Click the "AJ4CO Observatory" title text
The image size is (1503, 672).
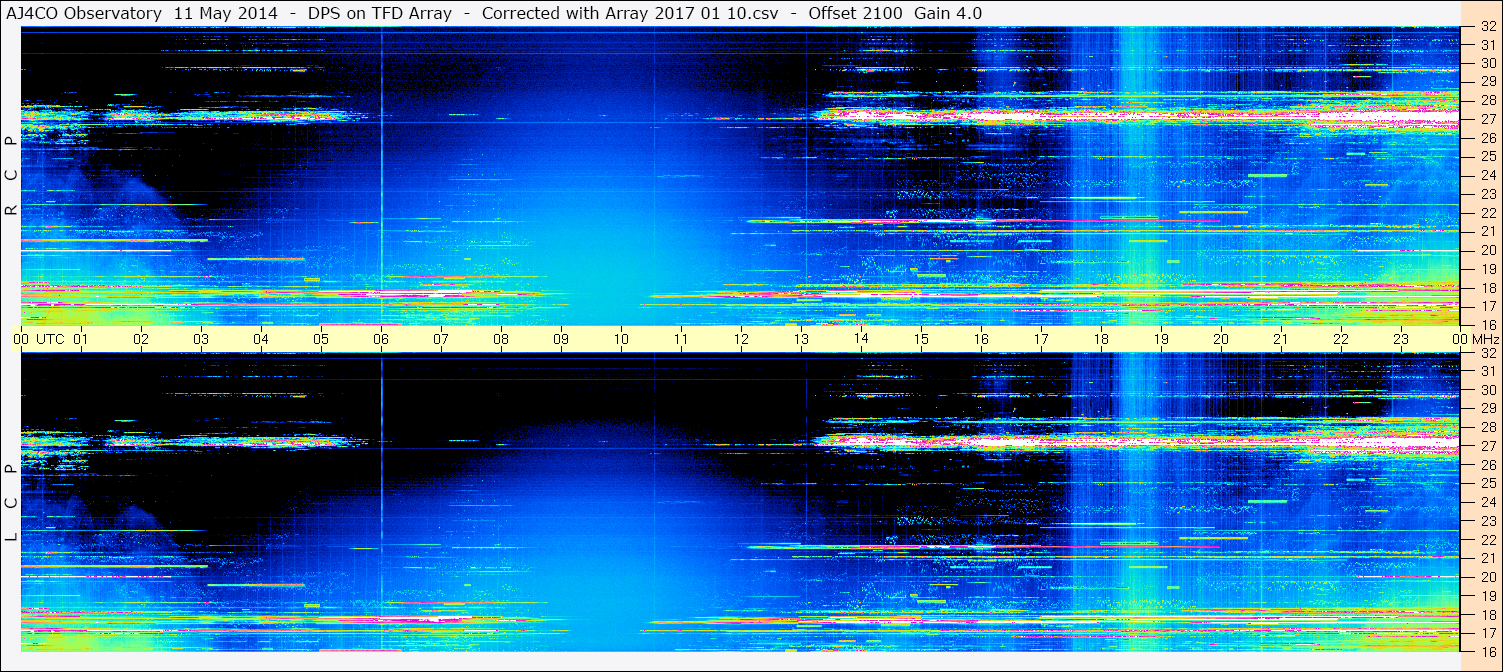(x=84, y=14)
